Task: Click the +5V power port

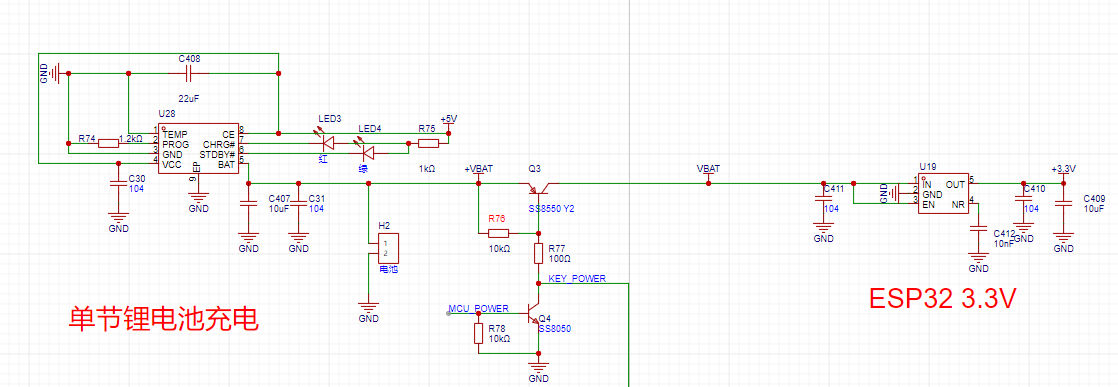Action: click(449, 123)
